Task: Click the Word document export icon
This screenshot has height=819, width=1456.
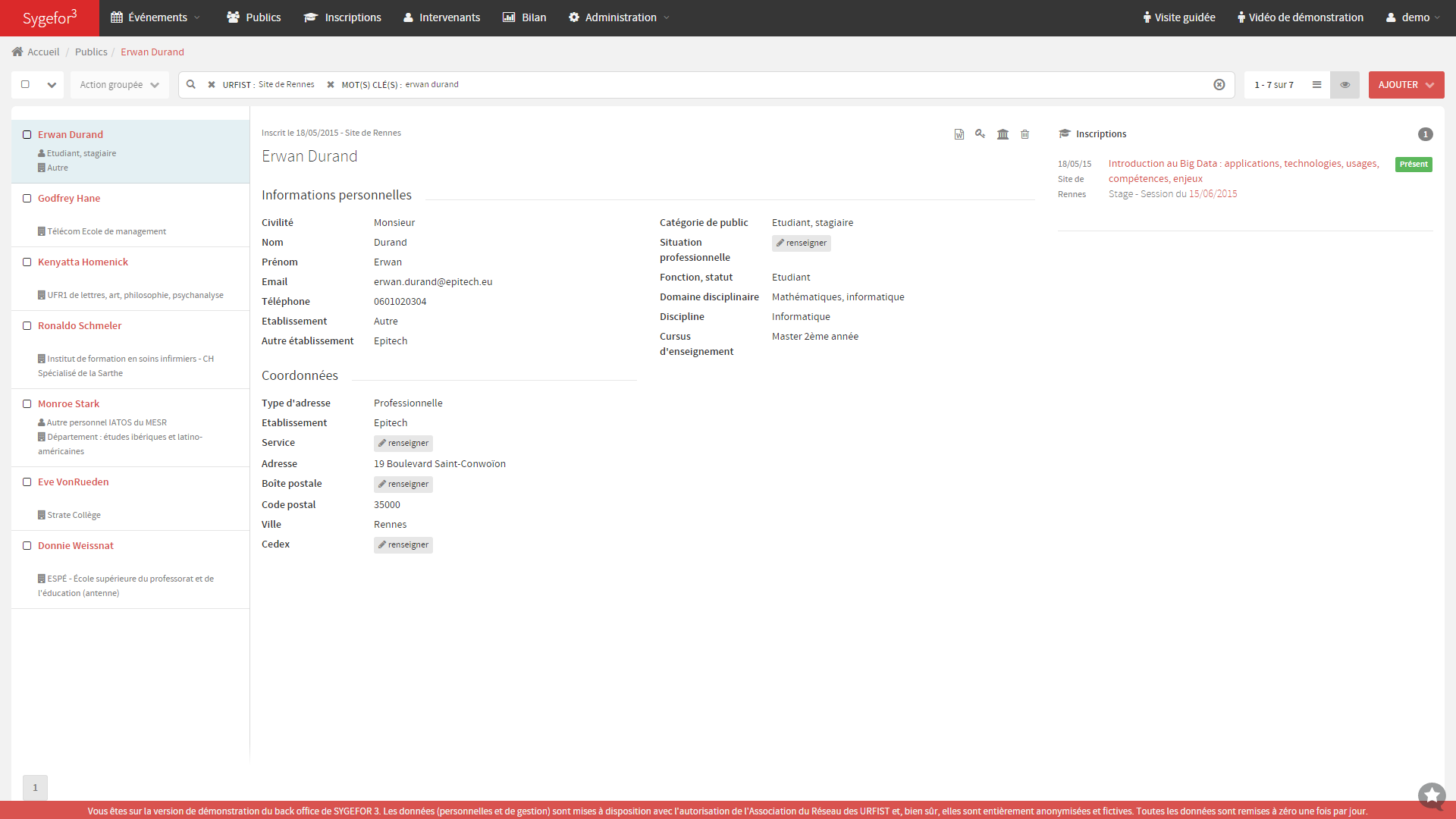Action: click(x=959, y=134)
